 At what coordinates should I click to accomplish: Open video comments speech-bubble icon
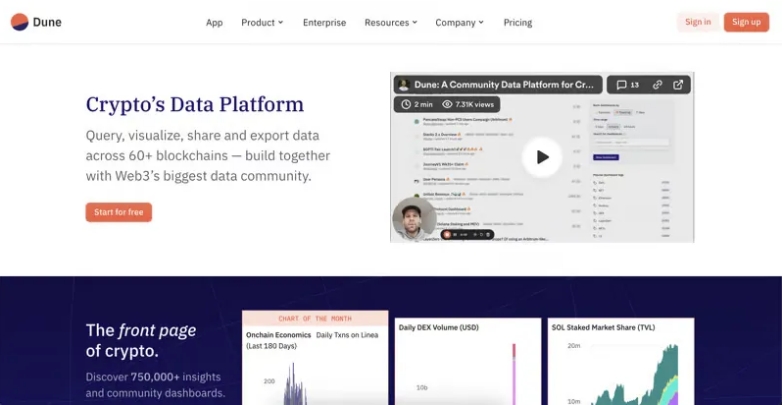point(622,84)
